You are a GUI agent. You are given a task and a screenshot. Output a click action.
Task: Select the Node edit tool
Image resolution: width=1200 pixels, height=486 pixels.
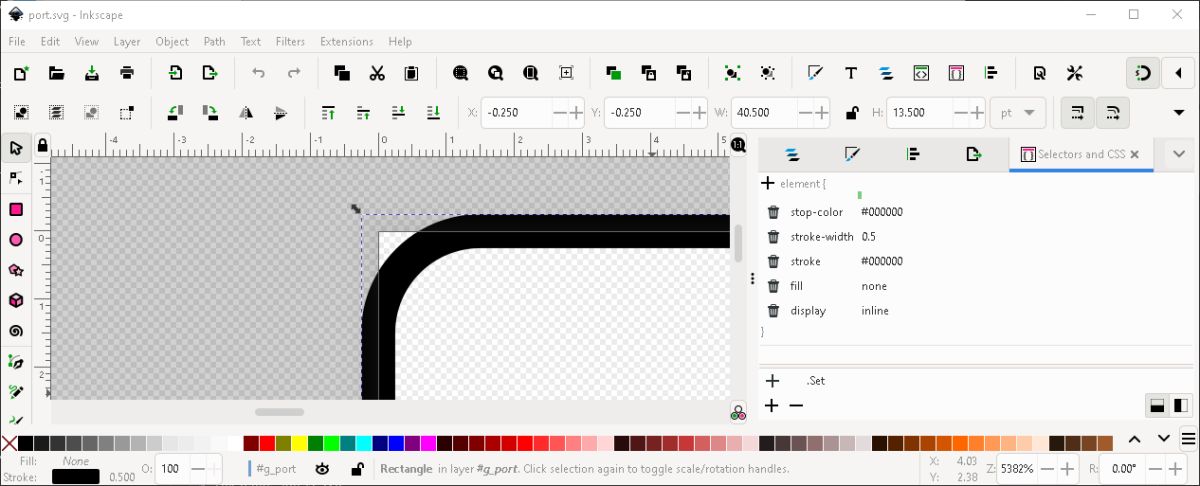coord(16,178)
